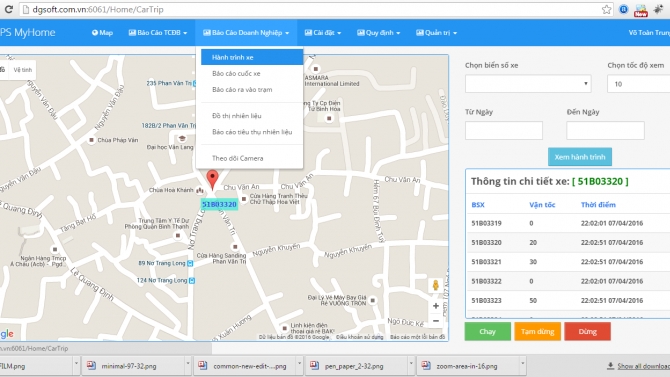
Task: Reload the page with browser refresh icon
Action: click(x=8, y=9)
